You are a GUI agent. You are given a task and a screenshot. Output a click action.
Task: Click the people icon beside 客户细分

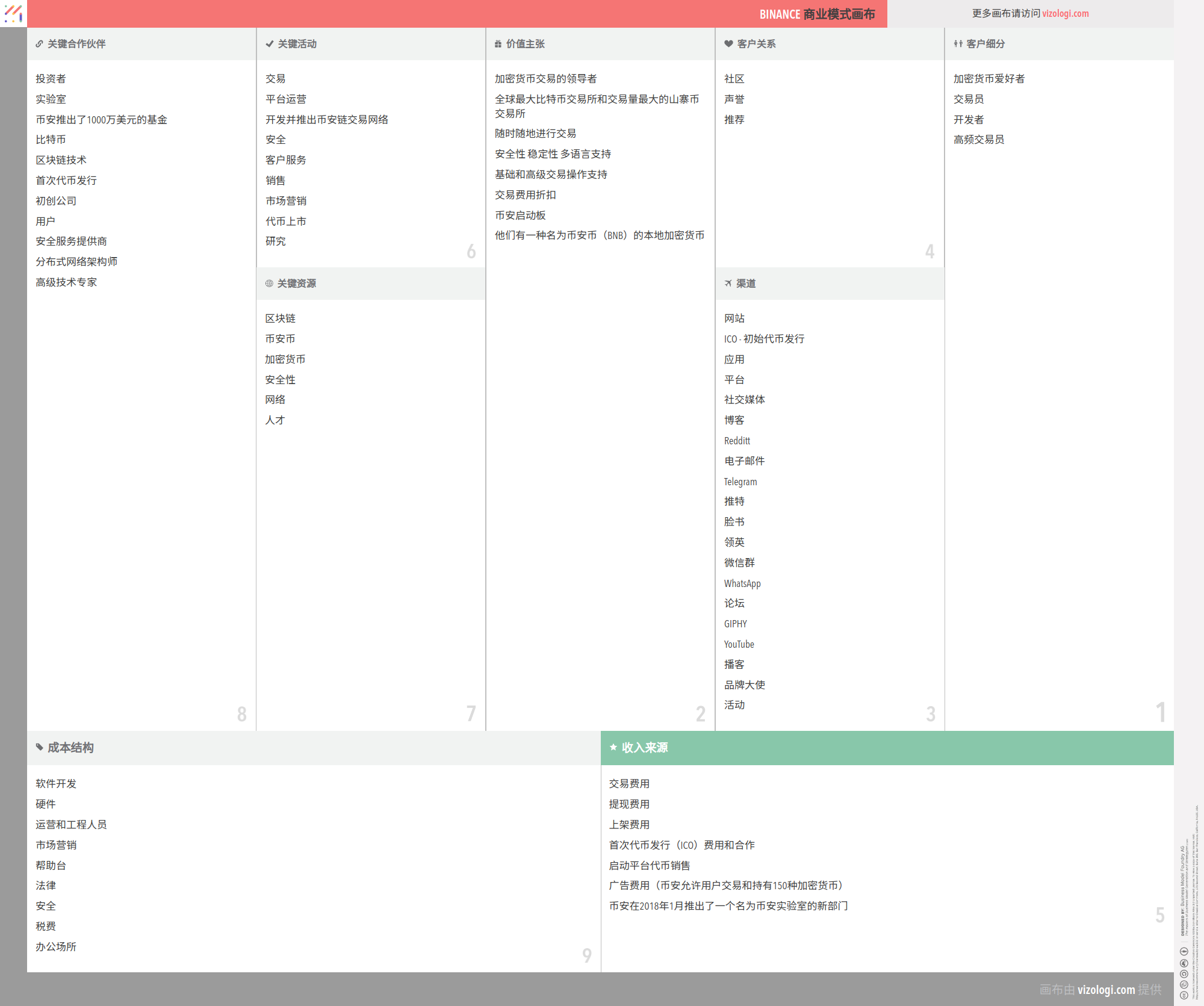[x=958, y=44]
